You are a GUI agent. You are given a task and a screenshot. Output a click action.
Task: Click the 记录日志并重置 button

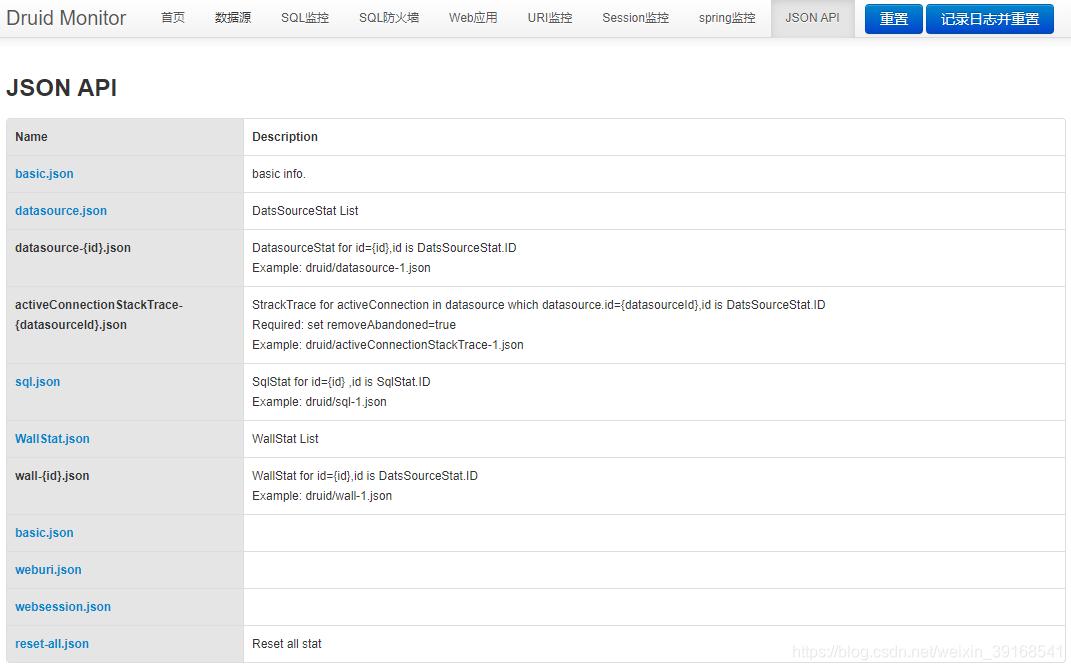[990, 19]
